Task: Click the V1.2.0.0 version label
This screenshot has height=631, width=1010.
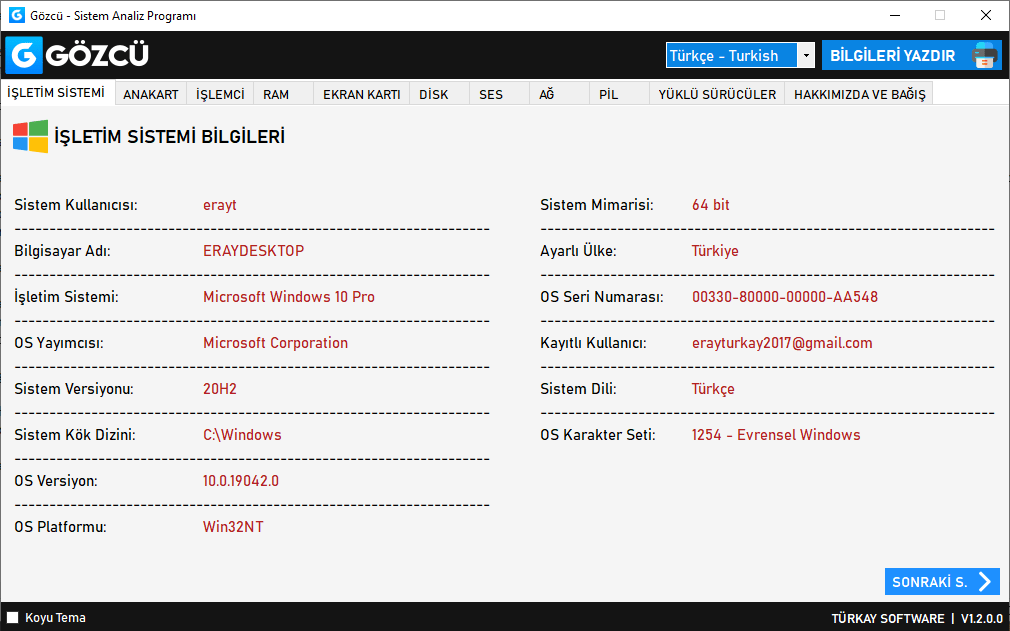Action: (x=982, y=618)
